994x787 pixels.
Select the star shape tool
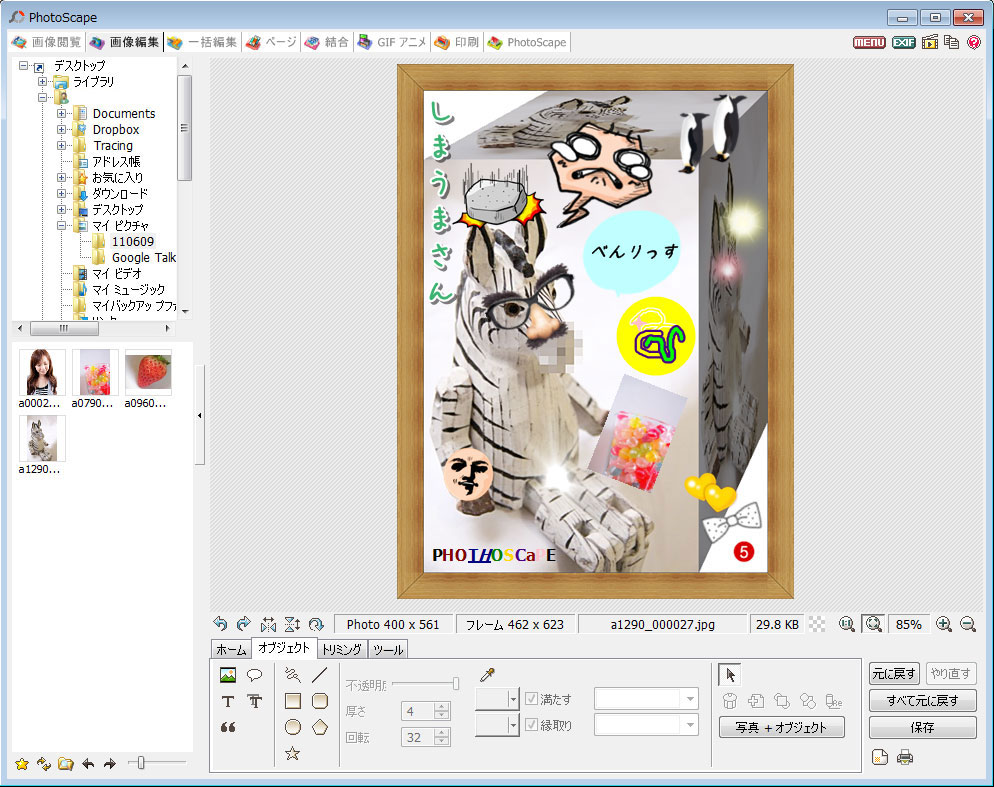pos(292,753)
